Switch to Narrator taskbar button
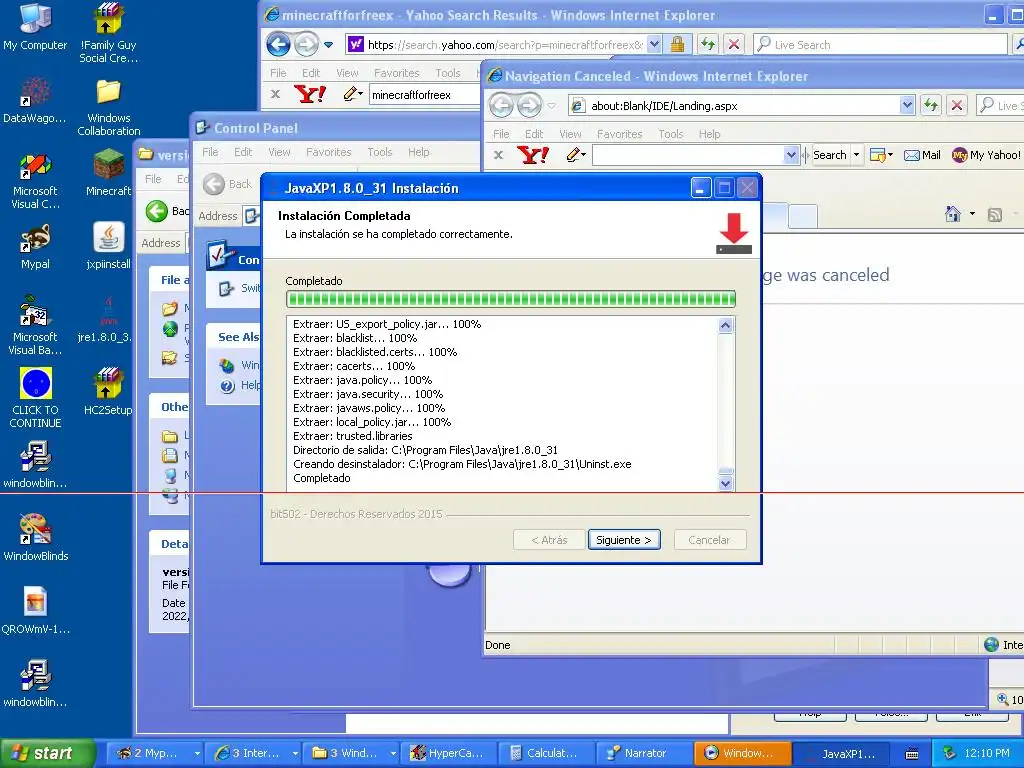The width and height of the screenshot is (1024, 768). tap(644, 754)
